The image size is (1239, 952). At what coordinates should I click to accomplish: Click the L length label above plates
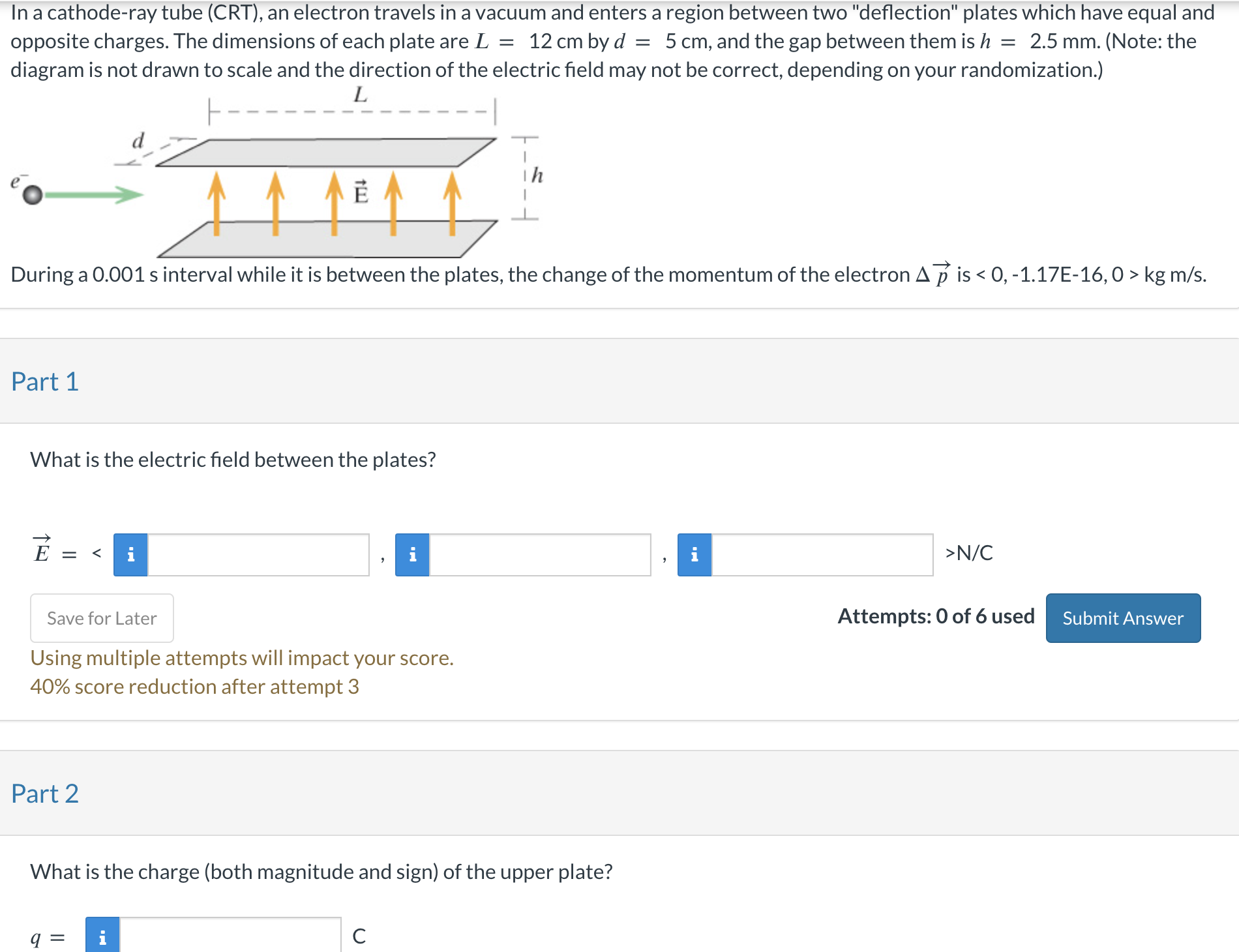point(360,95)
